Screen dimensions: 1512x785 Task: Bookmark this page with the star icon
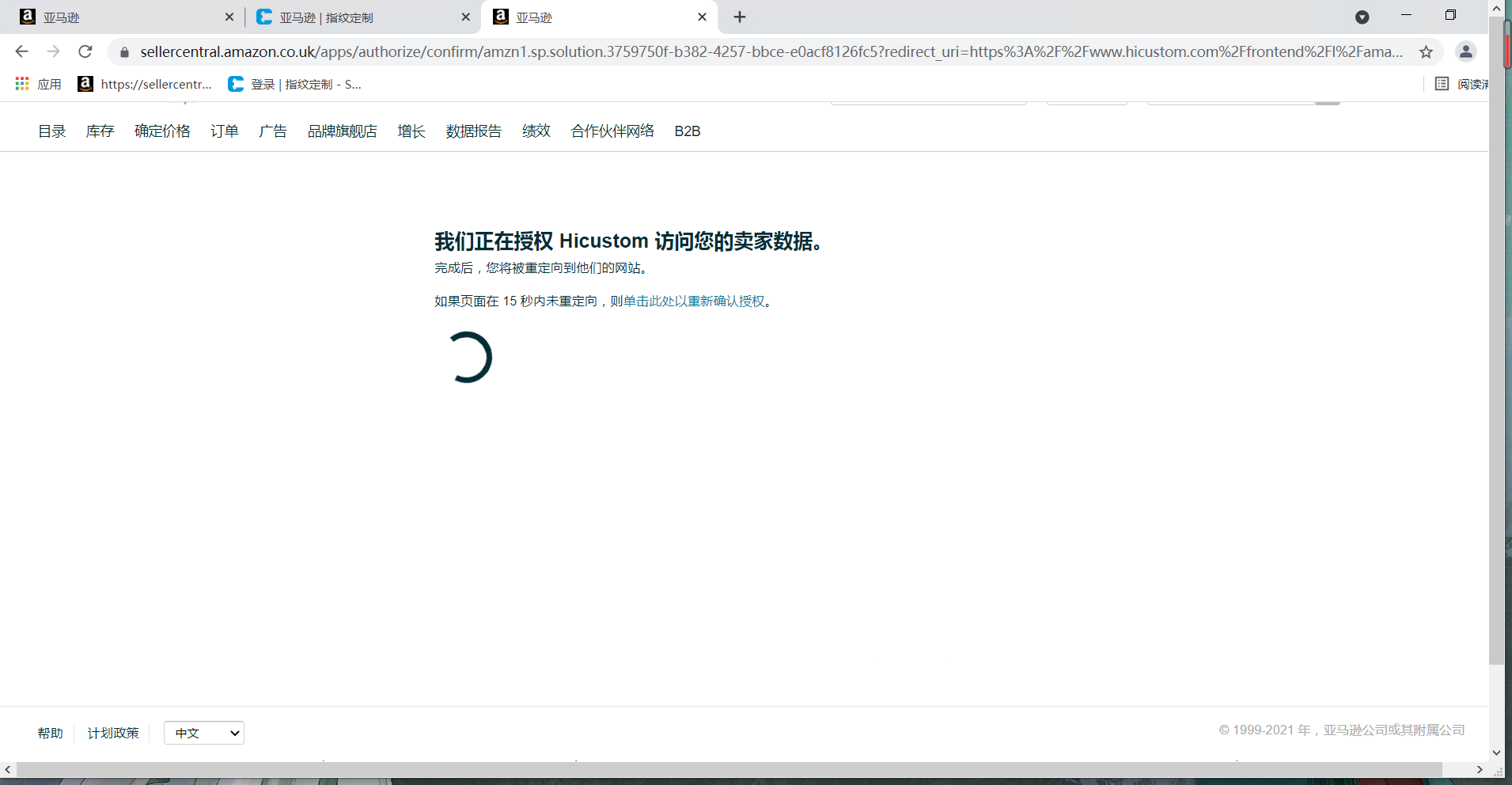tap(1426, 52)
